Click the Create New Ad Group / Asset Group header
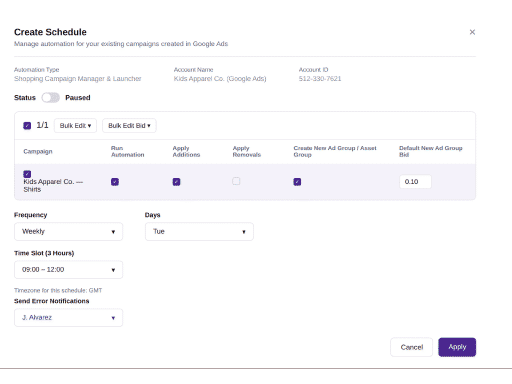This screenshot has height=384, width=512. pos(335,151)
